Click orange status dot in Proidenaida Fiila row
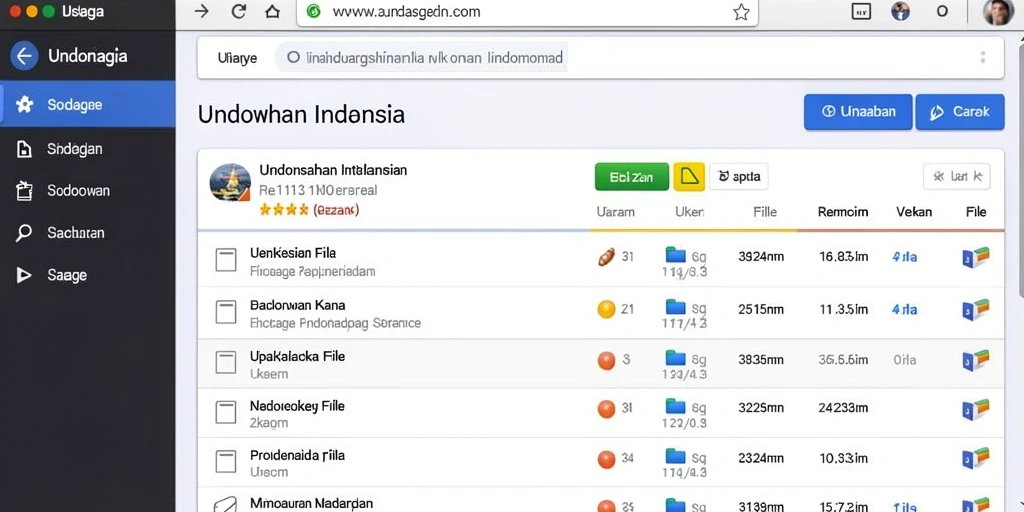 (x=606, y=459)
